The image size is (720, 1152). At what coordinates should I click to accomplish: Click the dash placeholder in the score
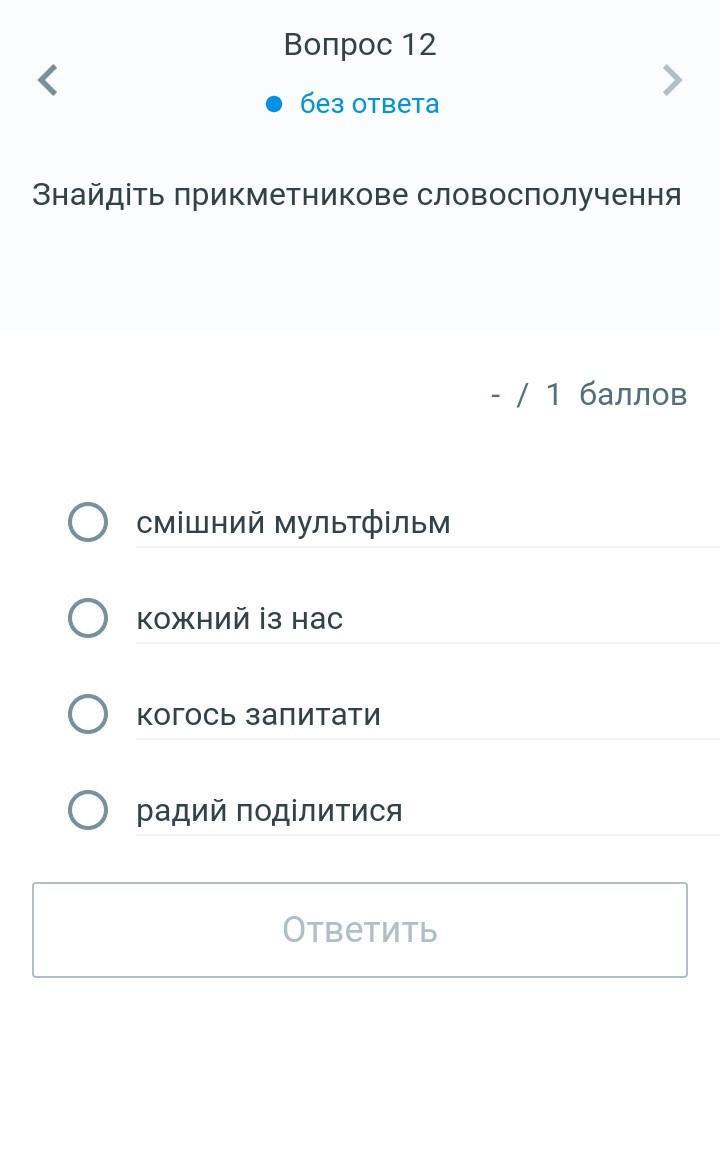tap(495, 395)
